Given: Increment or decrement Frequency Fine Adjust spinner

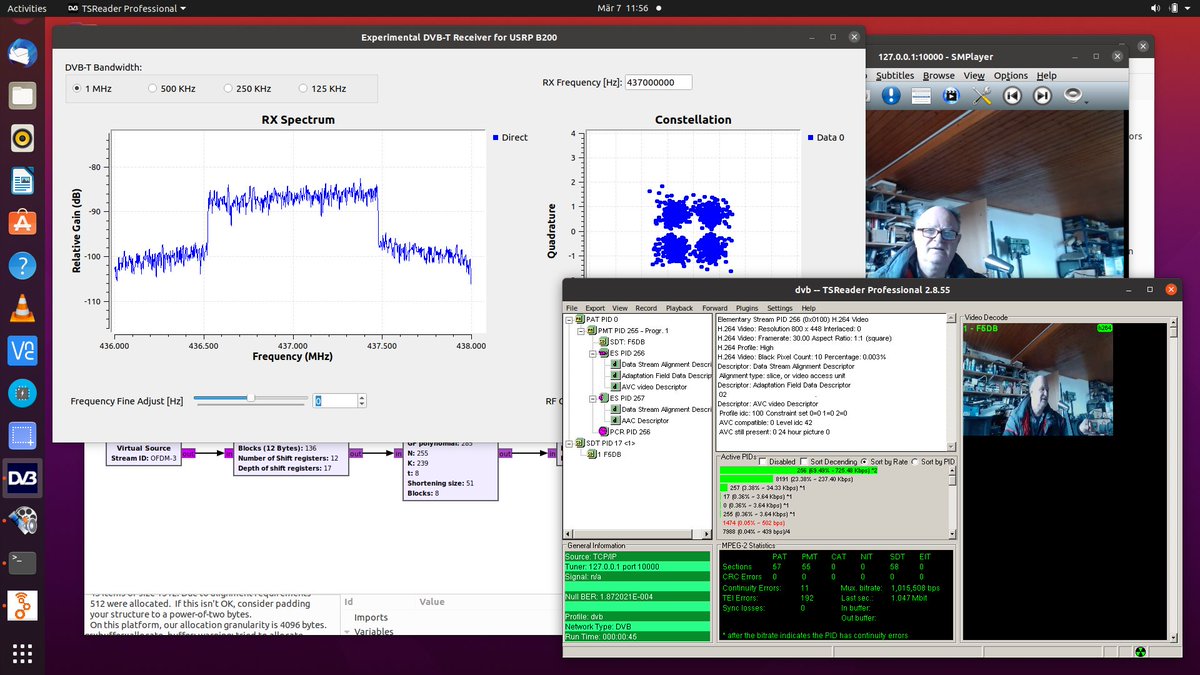Looking at the screenshot, I should (x=362, y=400).
